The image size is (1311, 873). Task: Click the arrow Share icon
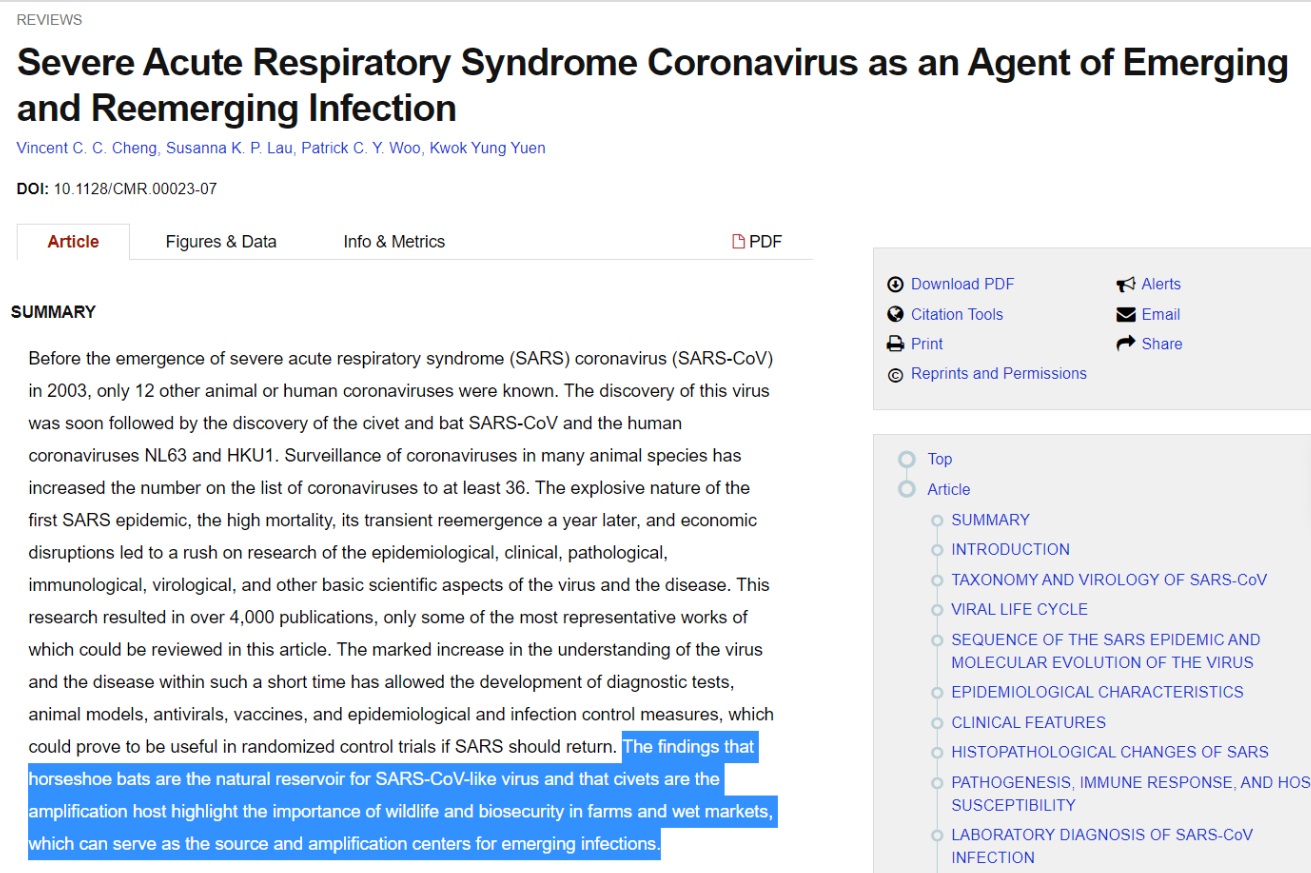[1126, 344]
